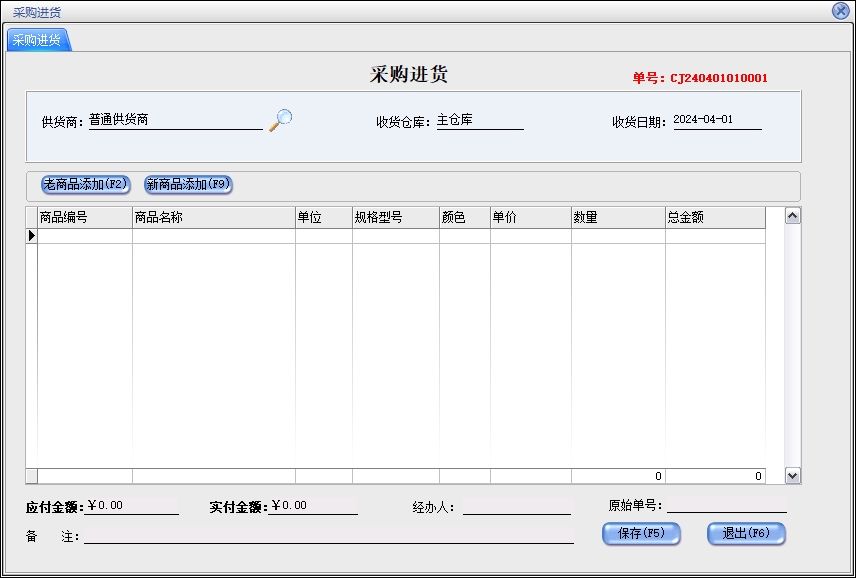856x578 pixels.
Task: Click the 商品编号 column header
Action: point(84,217)
